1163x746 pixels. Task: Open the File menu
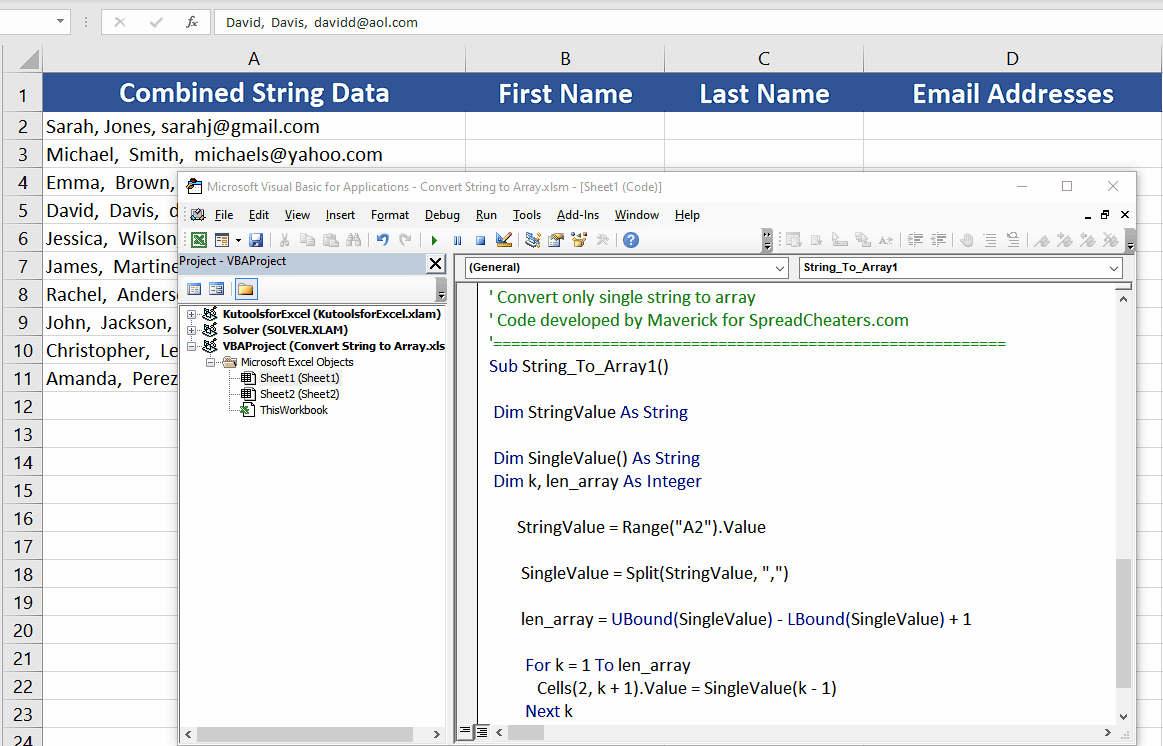[224, 215]
